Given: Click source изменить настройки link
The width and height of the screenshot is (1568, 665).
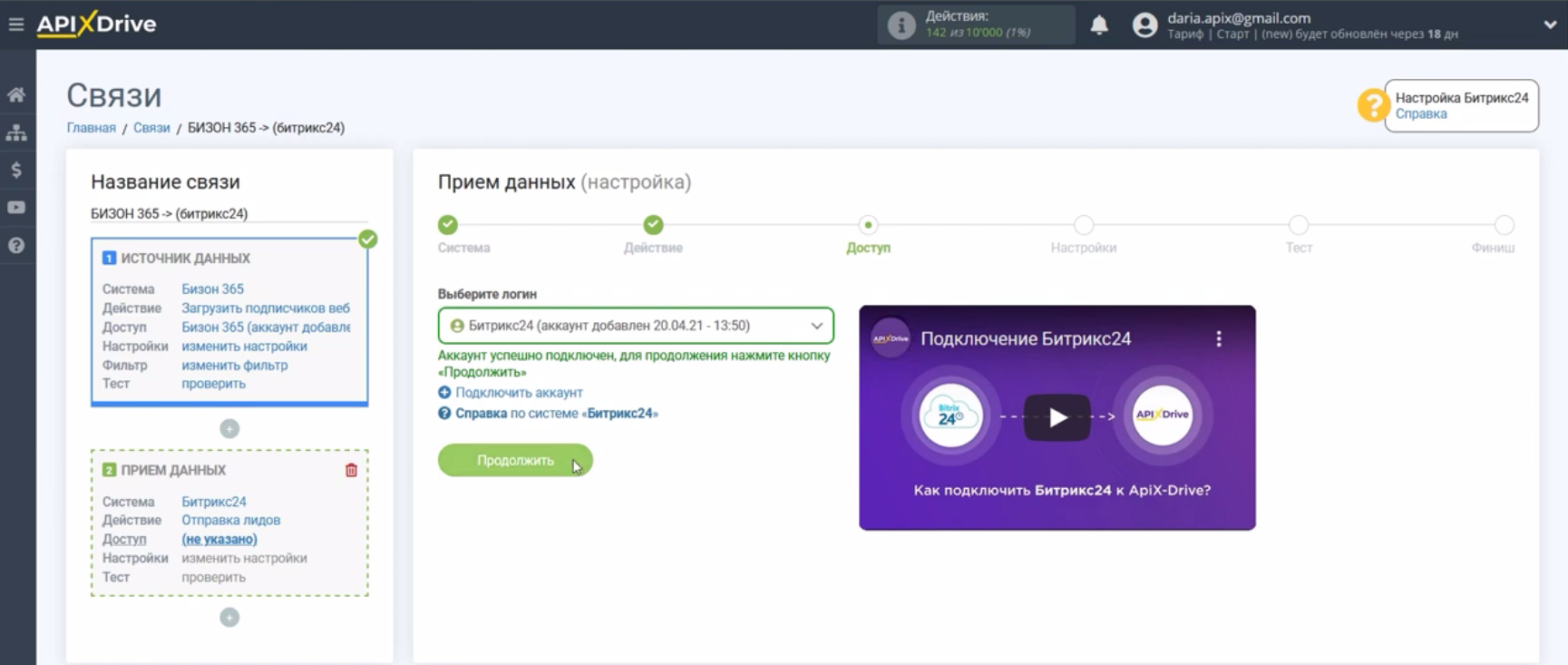Looking at the screenshot, I should coord(244,347).
